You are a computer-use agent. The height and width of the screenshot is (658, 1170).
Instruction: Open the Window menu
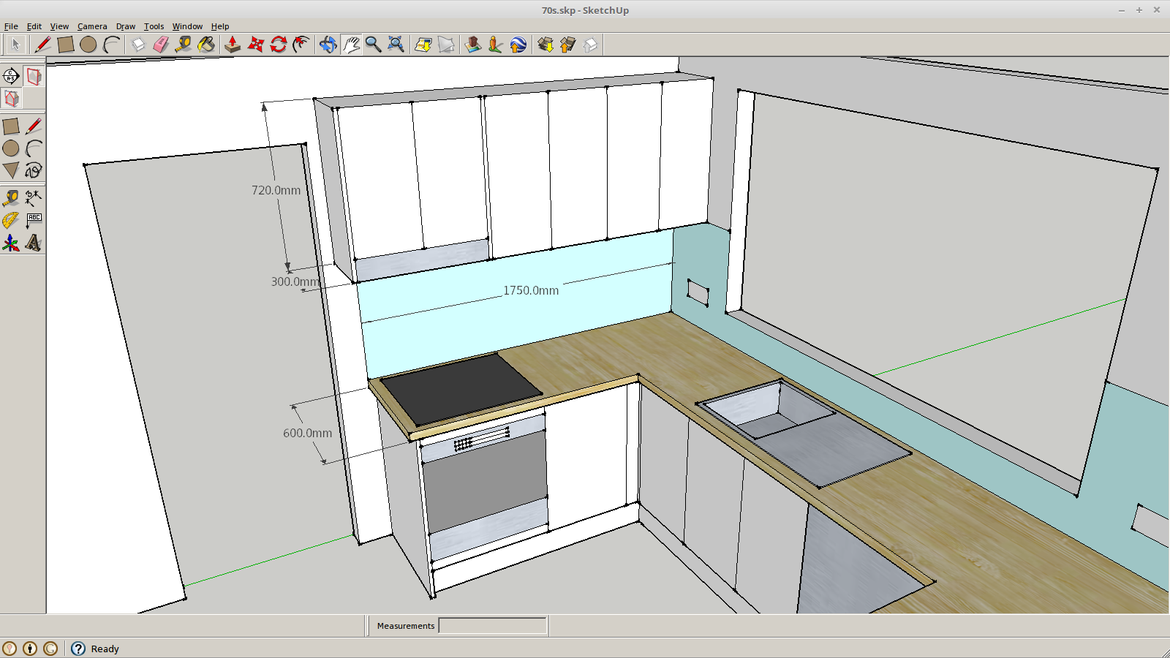(187, 26)
